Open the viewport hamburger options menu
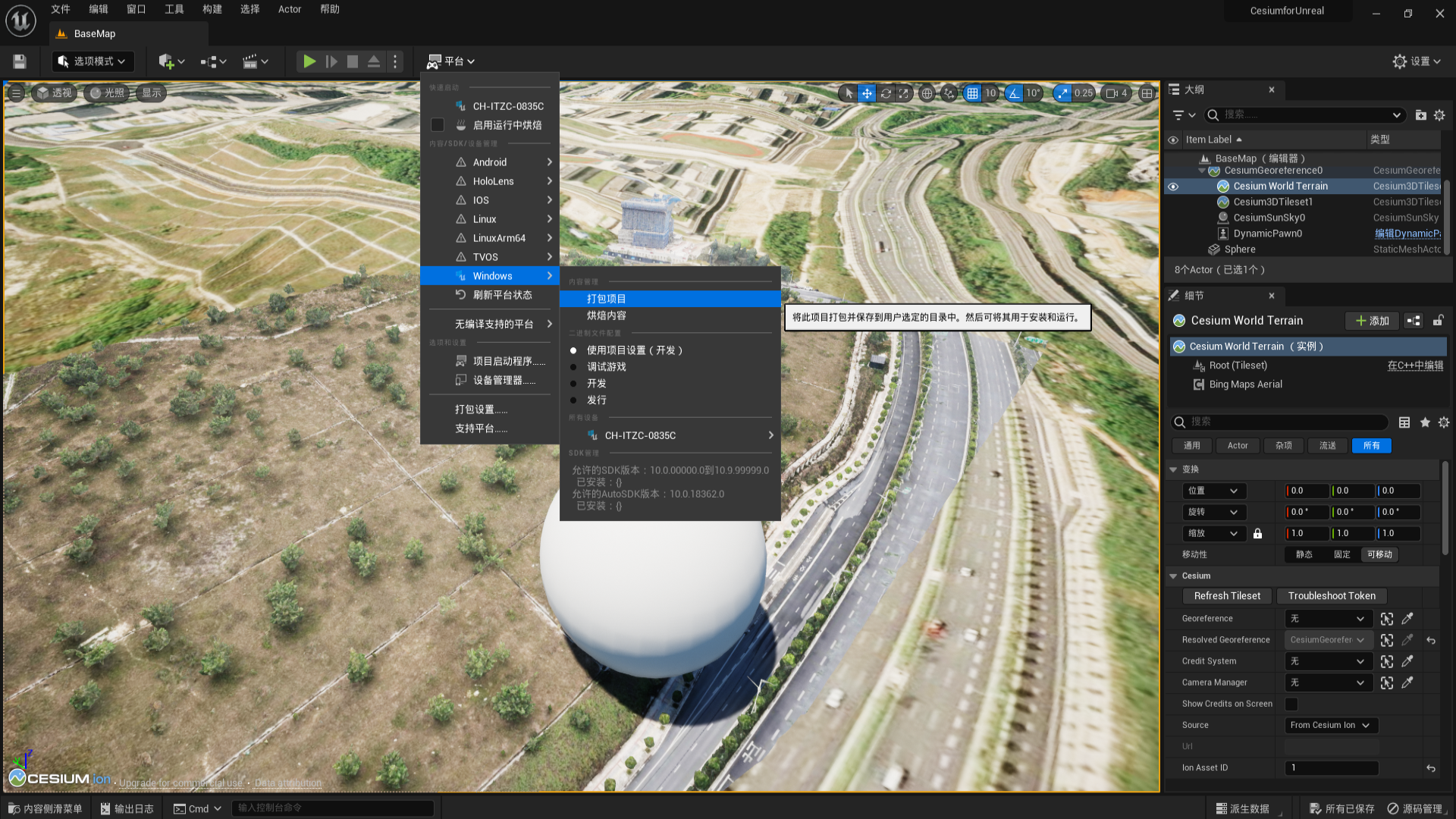Image resolution: width=1456 pixels, height=819 pixels. point(16,93)
